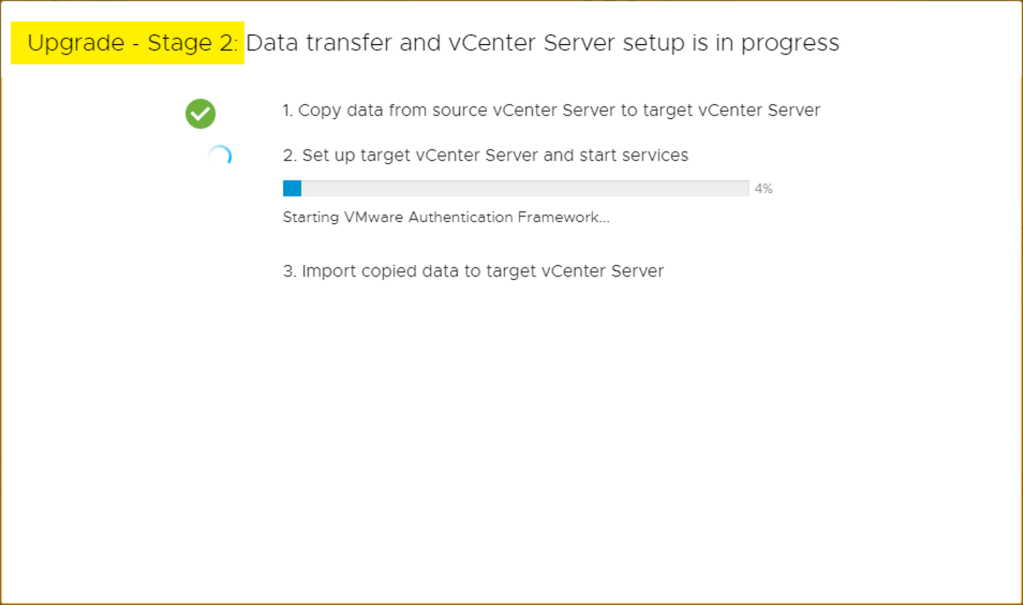
Task: Click the gray unfilled progress bar track
Action: point(525,188)
